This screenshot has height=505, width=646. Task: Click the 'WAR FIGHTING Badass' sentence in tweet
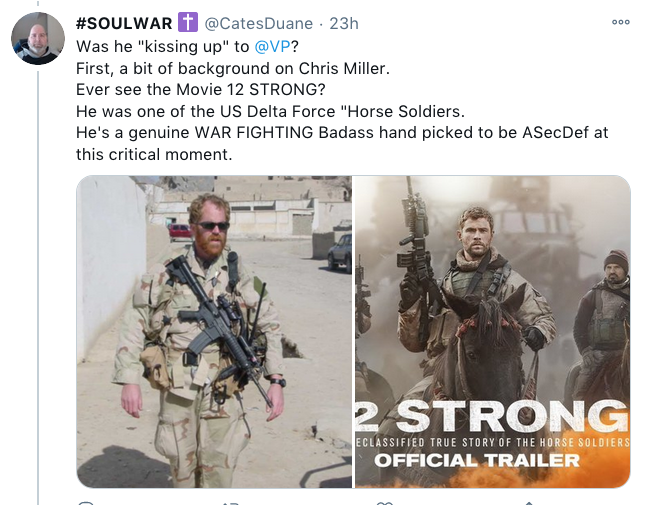click(342, 133)
